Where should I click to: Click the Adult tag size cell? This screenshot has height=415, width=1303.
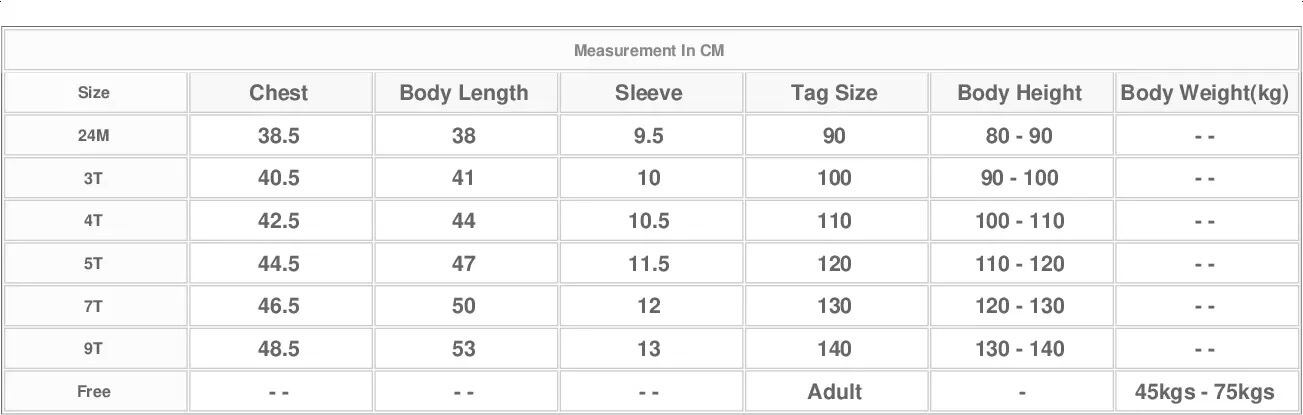tap(834, 392)
